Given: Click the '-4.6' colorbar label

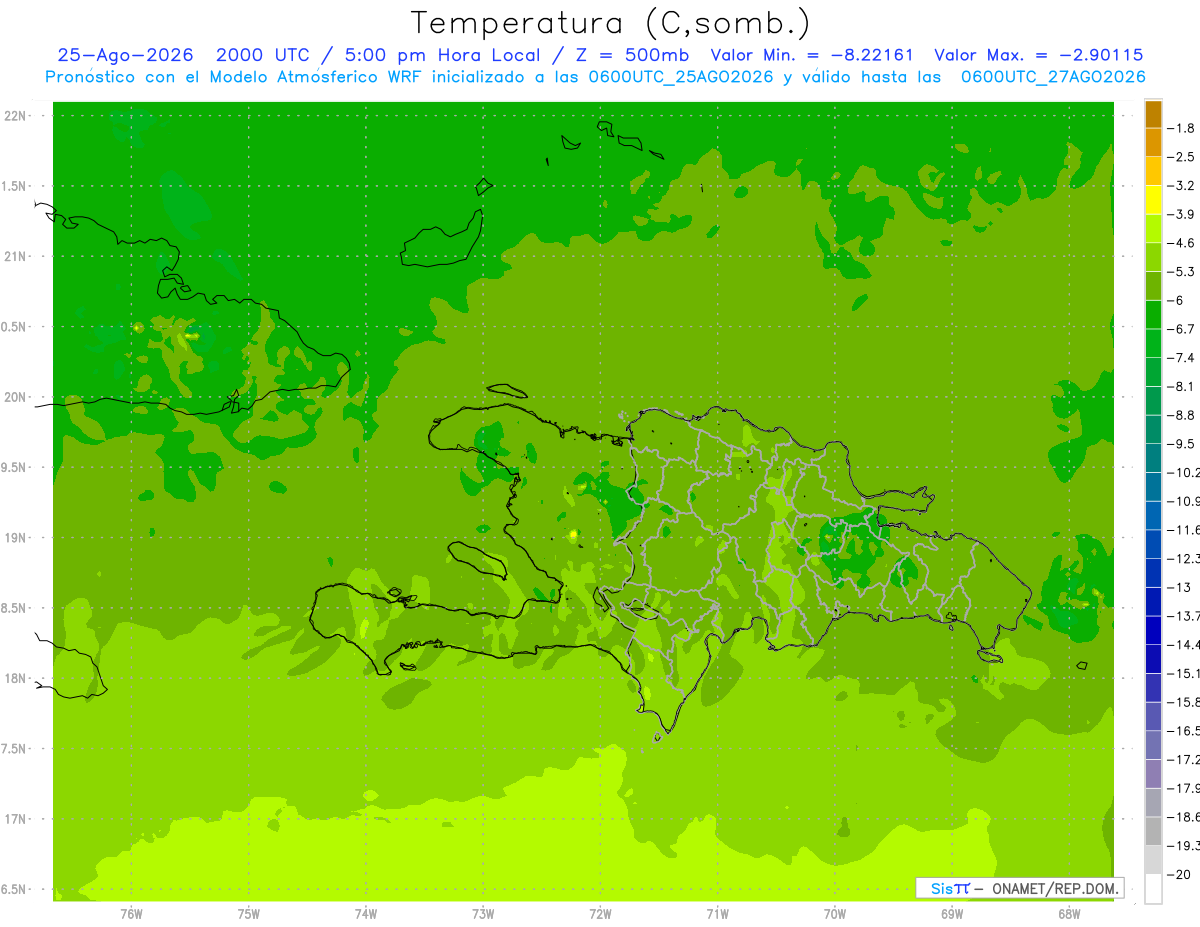Looking at the screenshot, I should click(1181, 243).
